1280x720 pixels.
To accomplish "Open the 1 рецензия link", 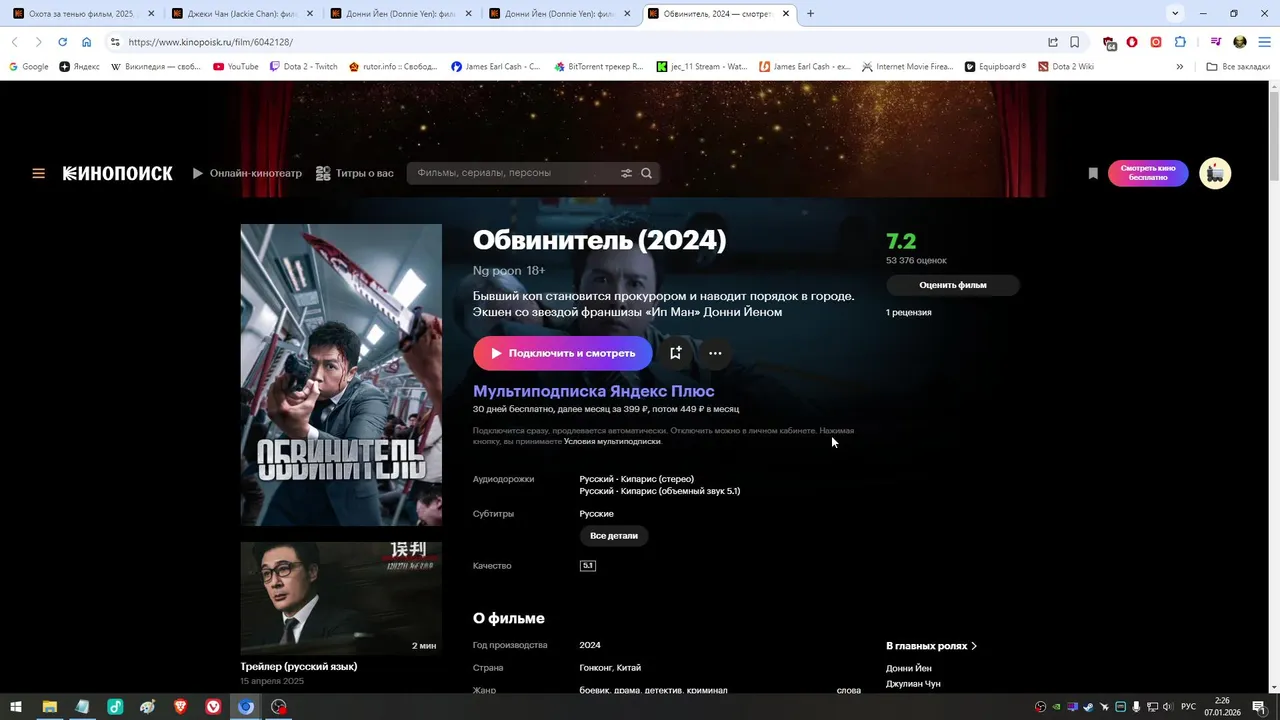I will point(909,312).
